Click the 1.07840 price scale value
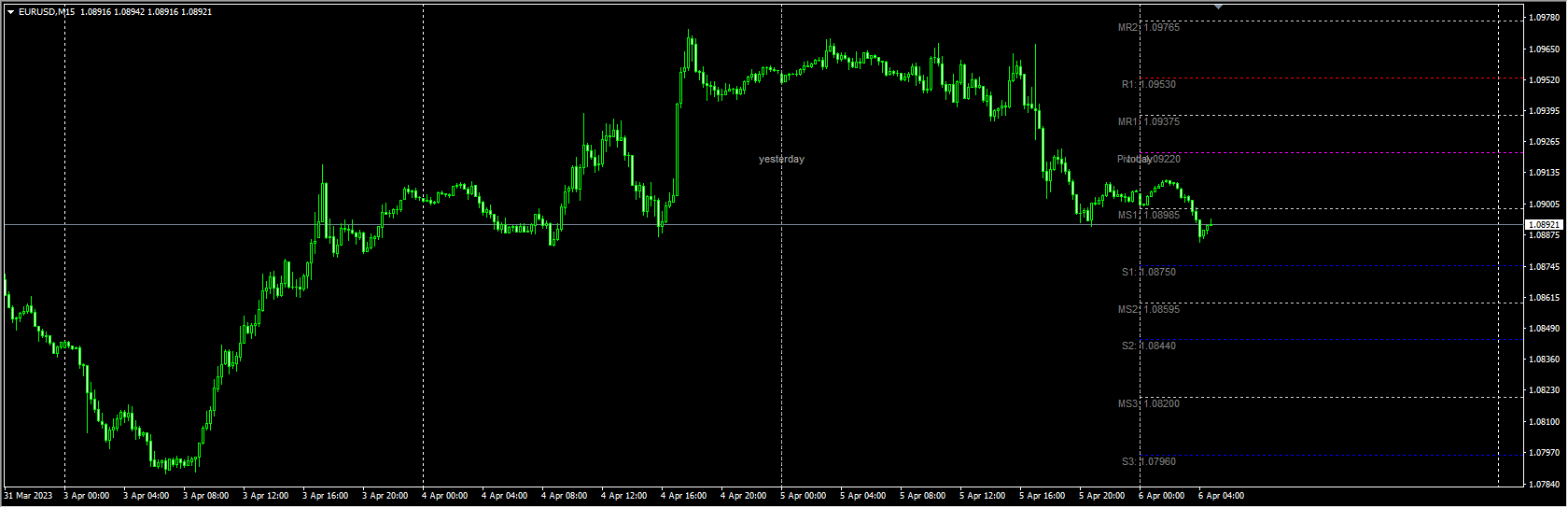 (x=1545, y=485)
